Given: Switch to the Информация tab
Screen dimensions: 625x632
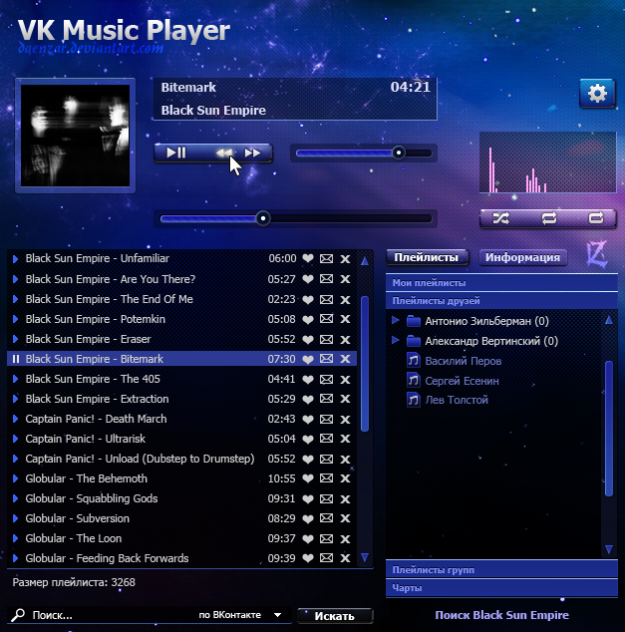Looking at the screenshot, I should pos(522,258).
